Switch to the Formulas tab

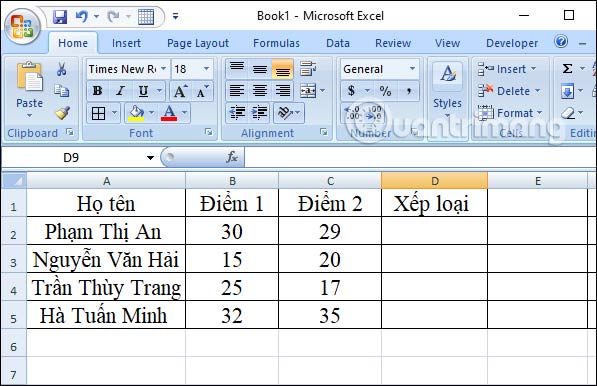coord(276,43)
